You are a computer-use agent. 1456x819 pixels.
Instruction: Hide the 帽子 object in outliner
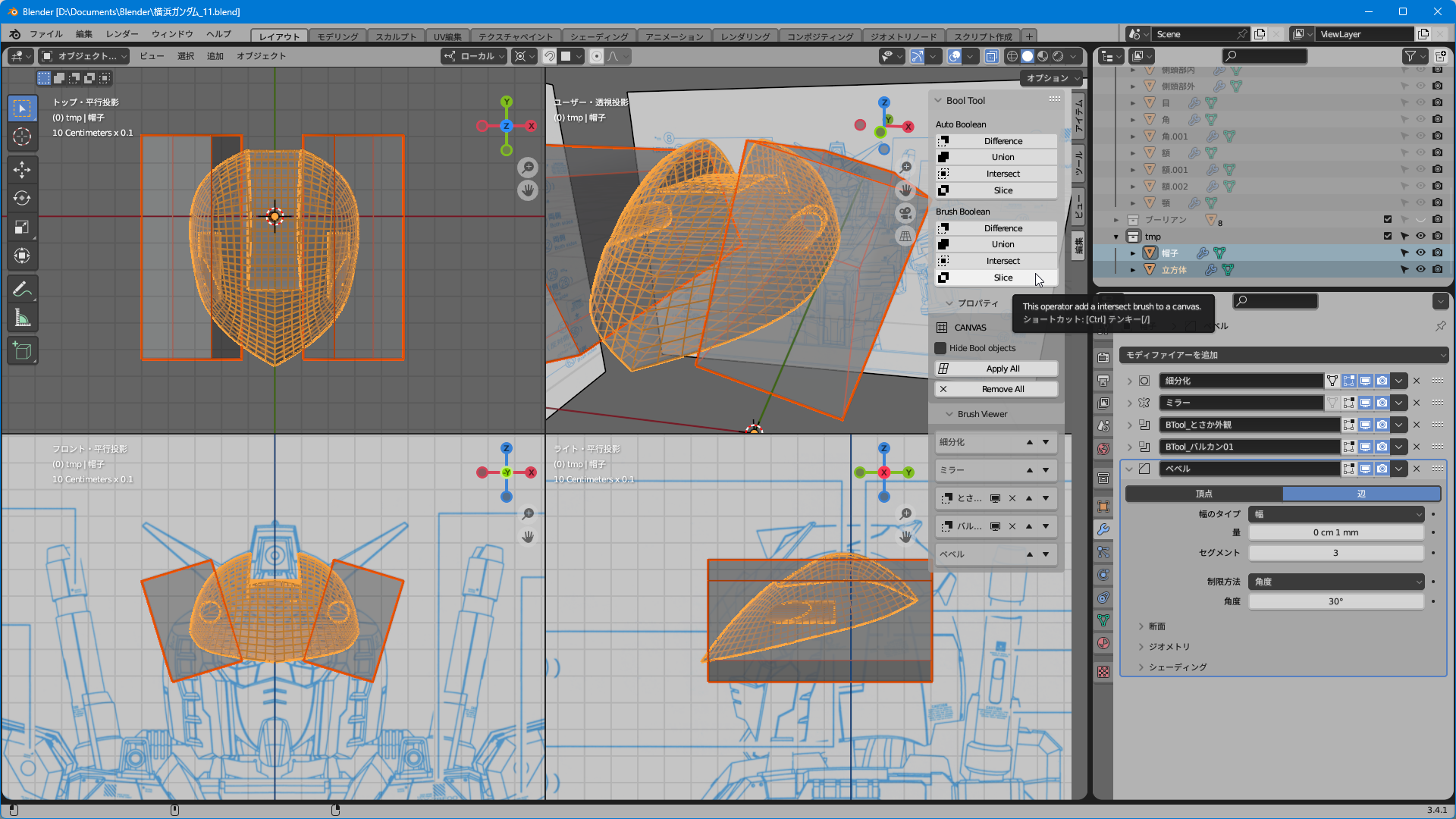point(1420,253)
